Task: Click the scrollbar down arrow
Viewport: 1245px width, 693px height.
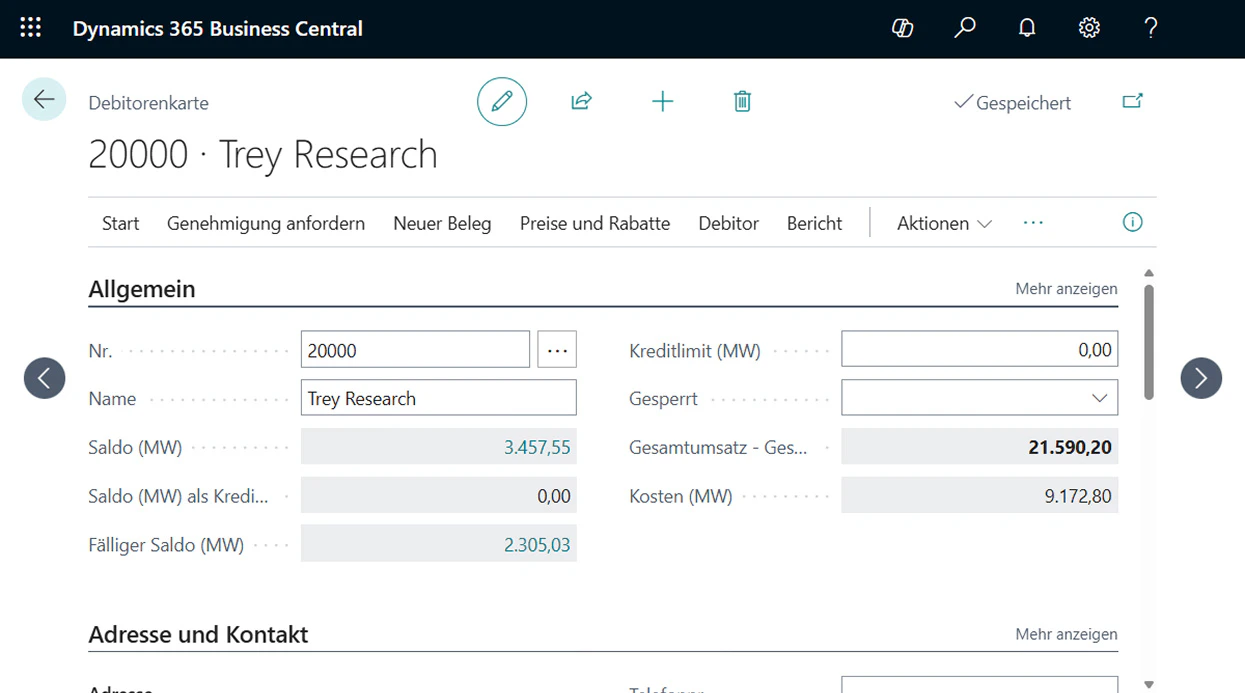Action: pyautogui.click(x=1149, y=685)
